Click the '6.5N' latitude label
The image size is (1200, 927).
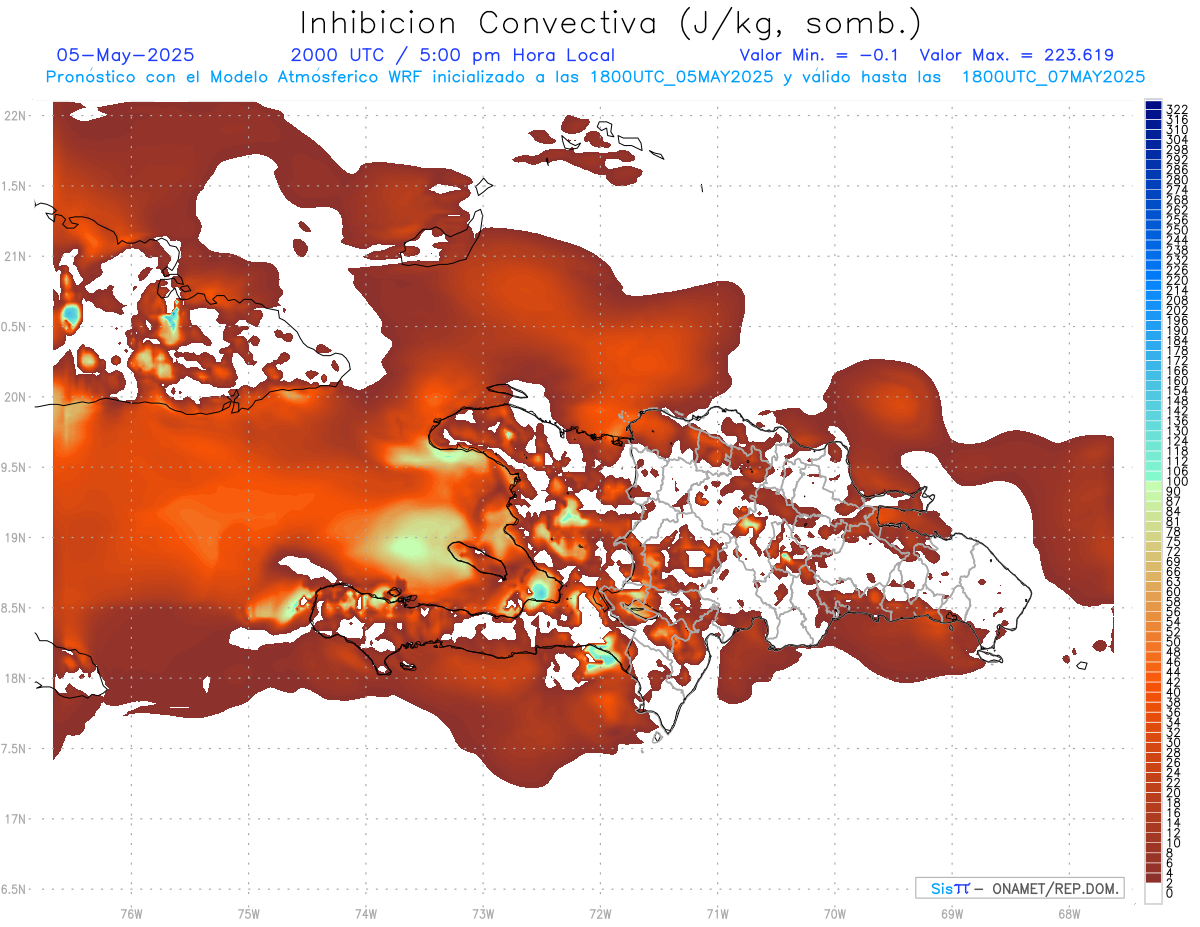pyautogui.click(x=15, y=889)
